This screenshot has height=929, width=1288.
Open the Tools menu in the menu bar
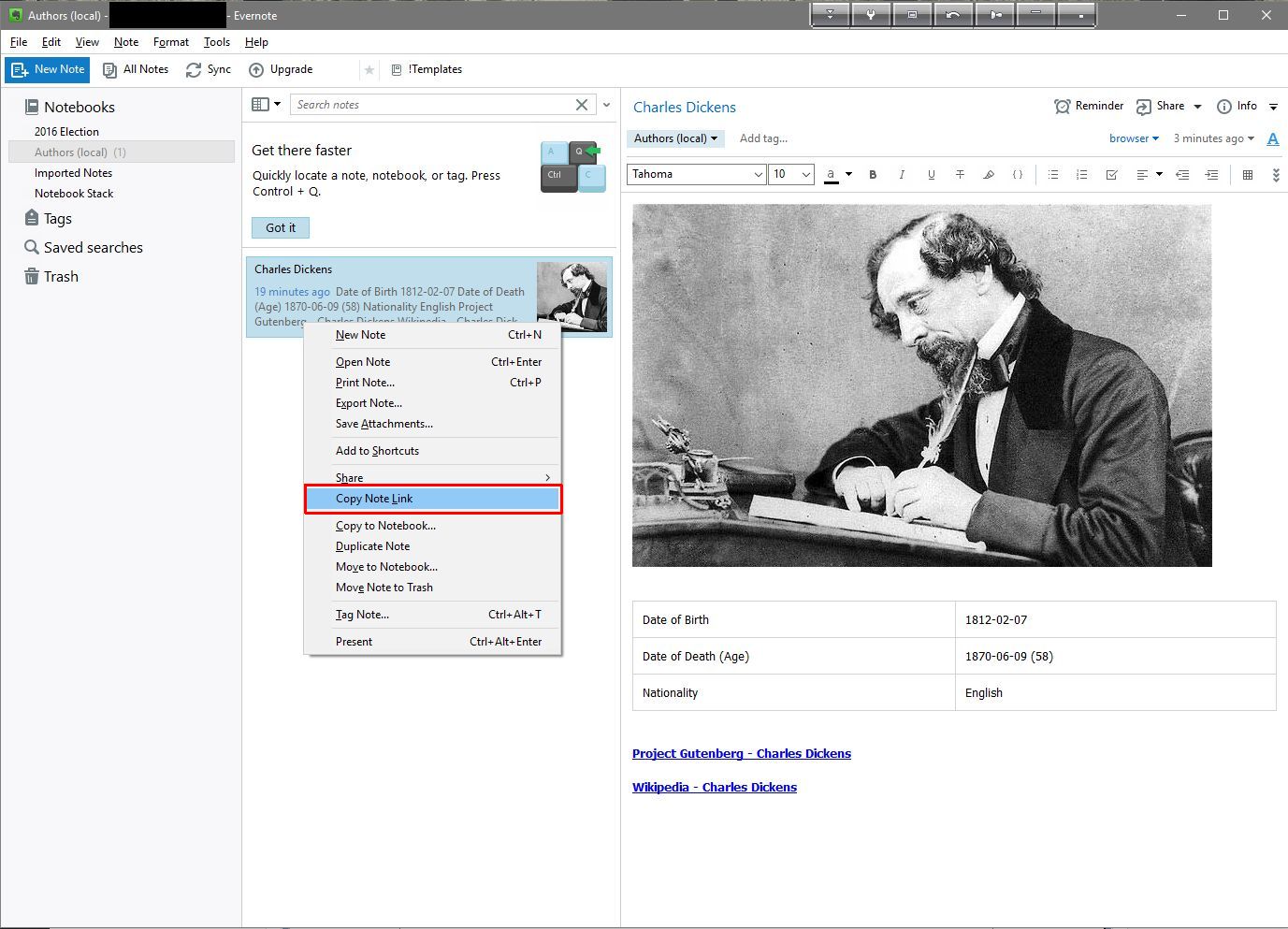coord(217,42)
